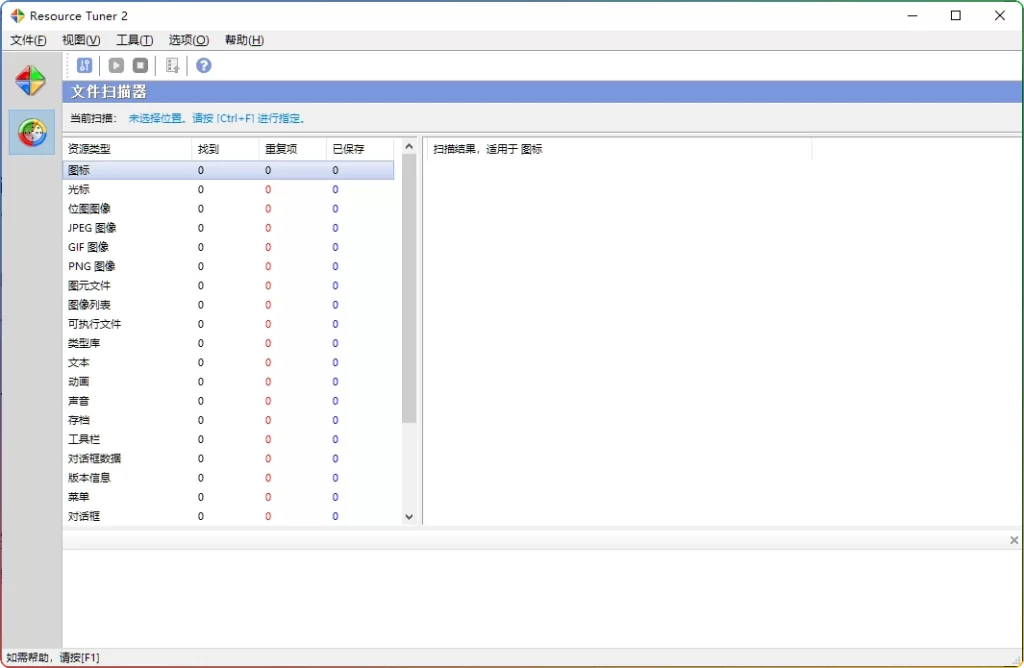This screenshot has height=668, width=1024.
Task: Click the scrollbar down arrow in the list
Action: (x=409, y=517)
